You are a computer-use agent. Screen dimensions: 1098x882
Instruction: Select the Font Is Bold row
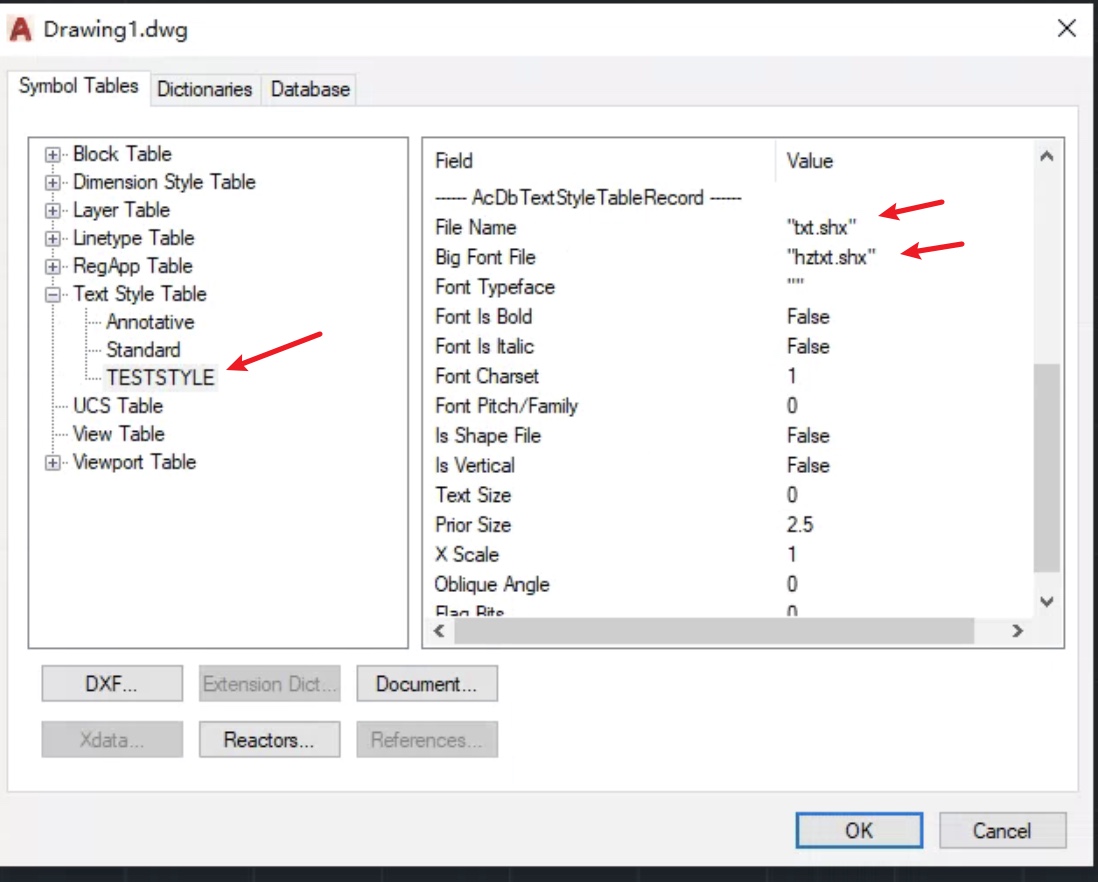[x=728, y=317]
